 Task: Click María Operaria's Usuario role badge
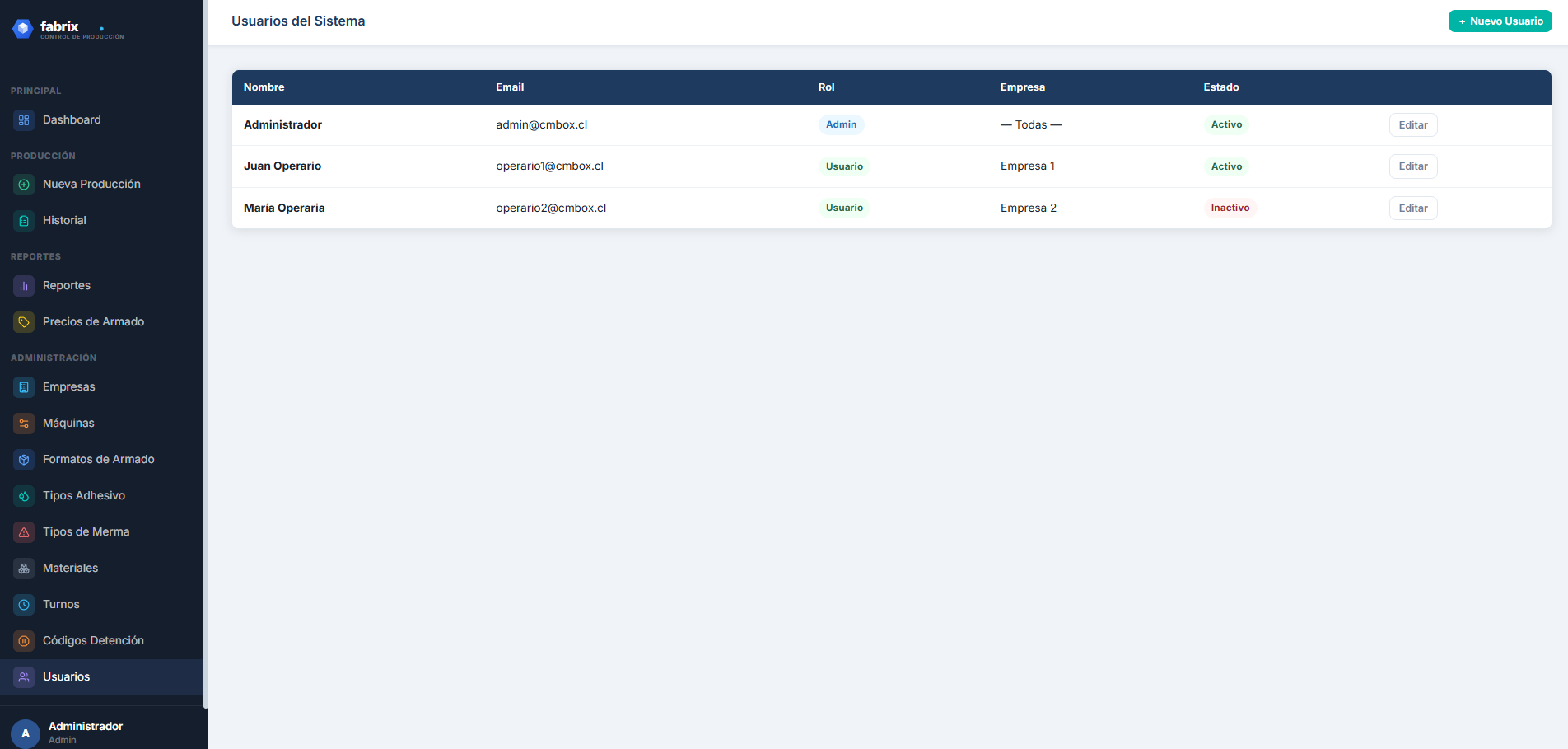coord(844,208)
